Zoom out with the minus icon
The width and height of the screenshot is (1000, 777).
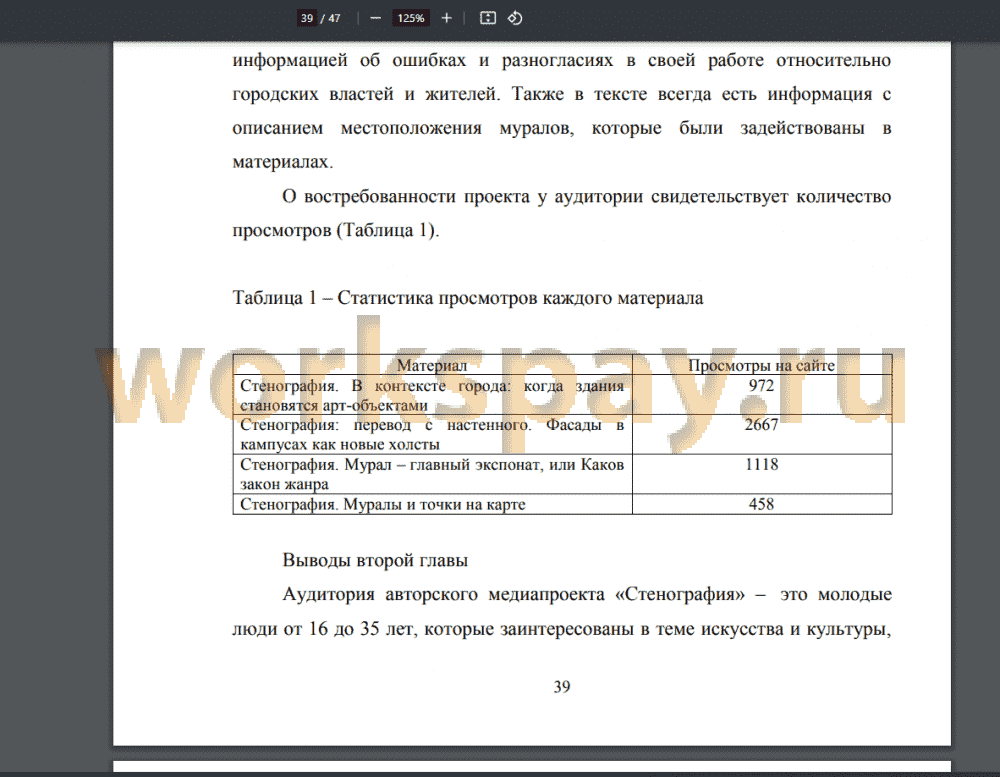[x=376, y=18]
